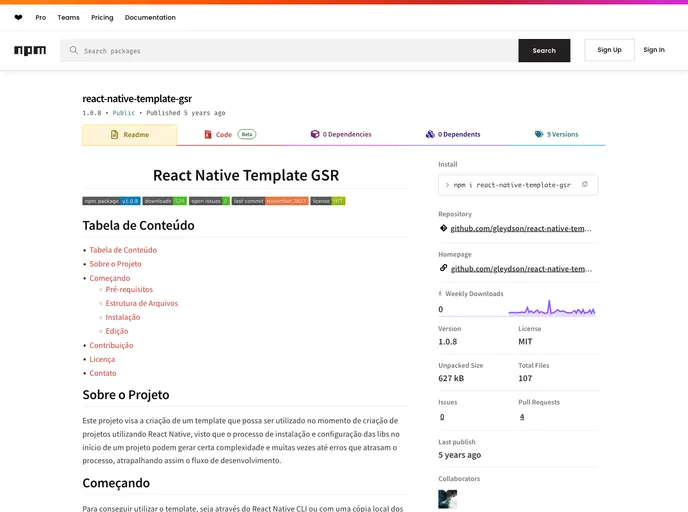Screen dimensions: 688x512
Task: Jump to Pré-requisitos link
Action: (x=129, y=290)
